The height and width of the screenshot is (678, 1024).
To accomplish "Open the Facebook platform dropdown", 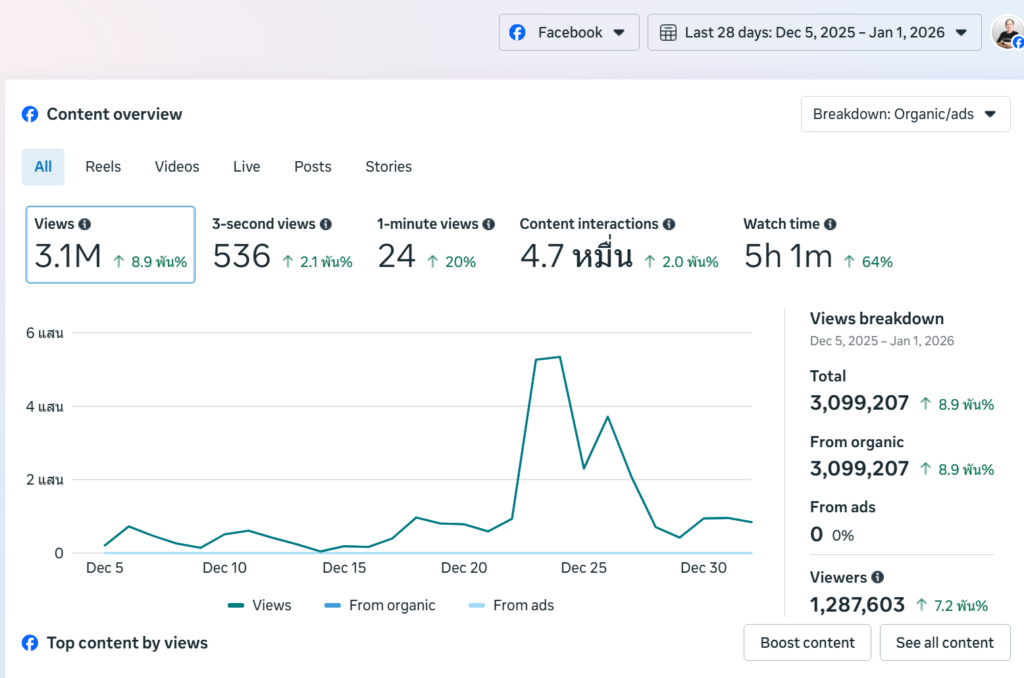I will [x=568, y=33].
